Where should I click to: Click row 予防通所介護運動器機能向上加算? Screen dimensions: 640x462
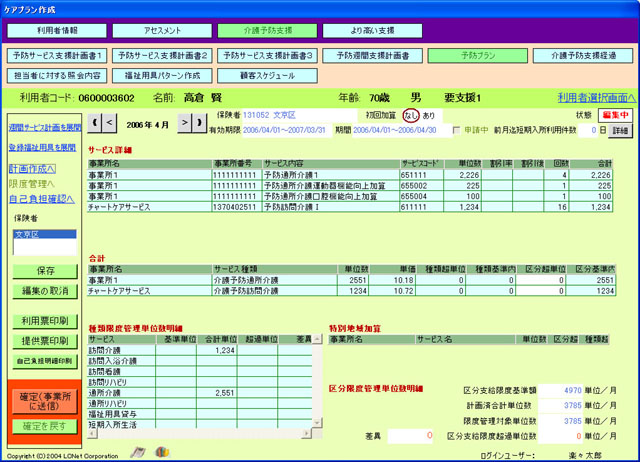350,186
